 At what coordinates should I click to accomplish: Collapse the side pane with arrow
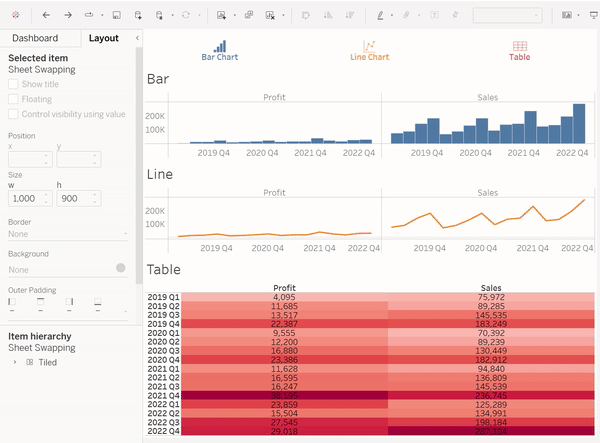[x=137, y=38]
